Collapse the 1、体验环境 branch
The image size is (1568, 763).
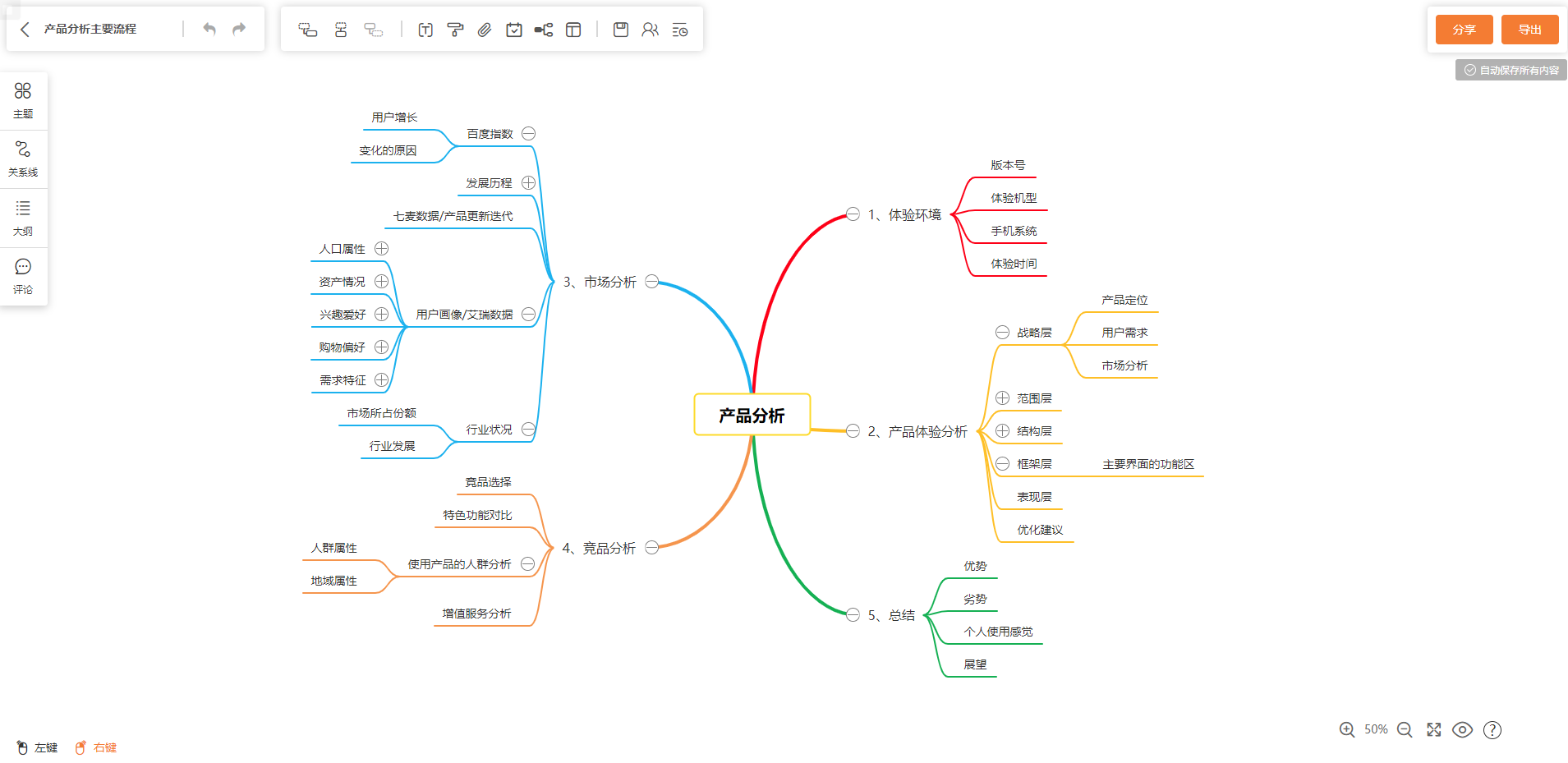853,214
